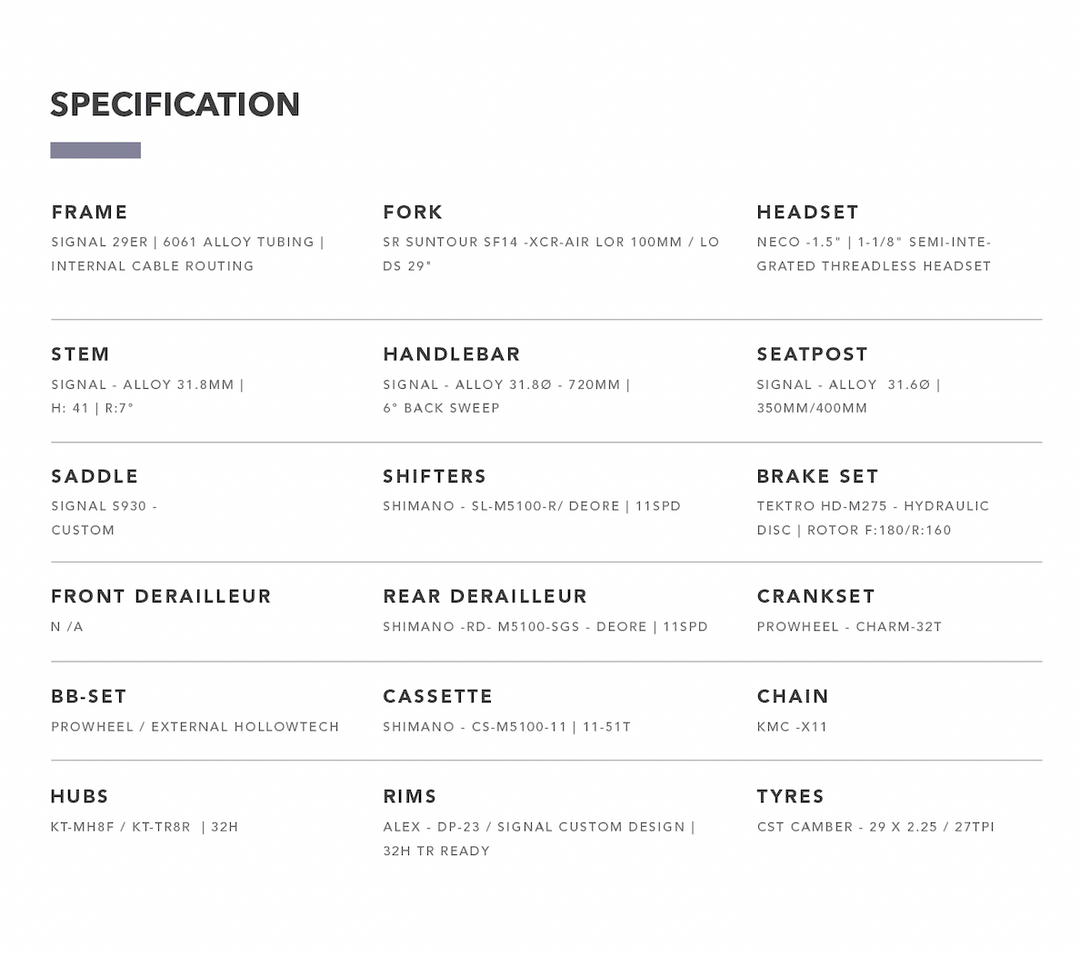Click the Signal S930 saddle description
The width and height of the screenshot is (1080, 956).
coord(104,518)
